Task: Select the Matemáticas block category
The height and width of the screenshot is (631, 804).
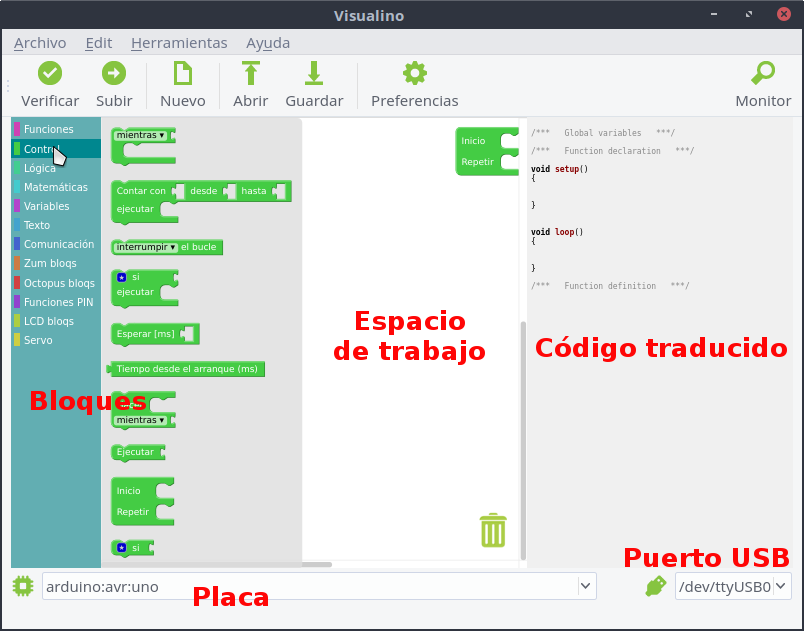Action: (x=56, y=187)
